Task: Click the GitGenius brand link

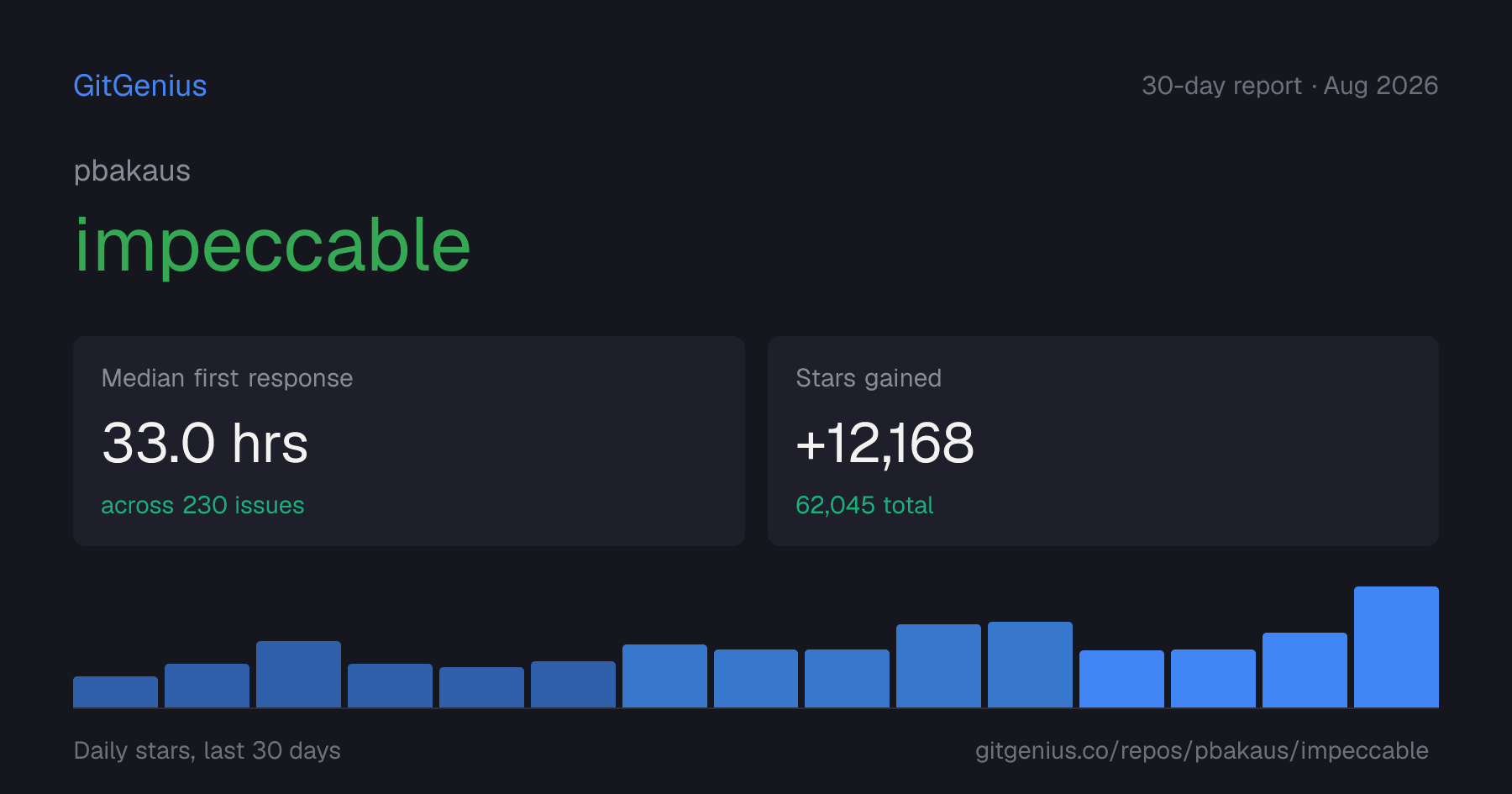Action: click(x=140, y=86)
